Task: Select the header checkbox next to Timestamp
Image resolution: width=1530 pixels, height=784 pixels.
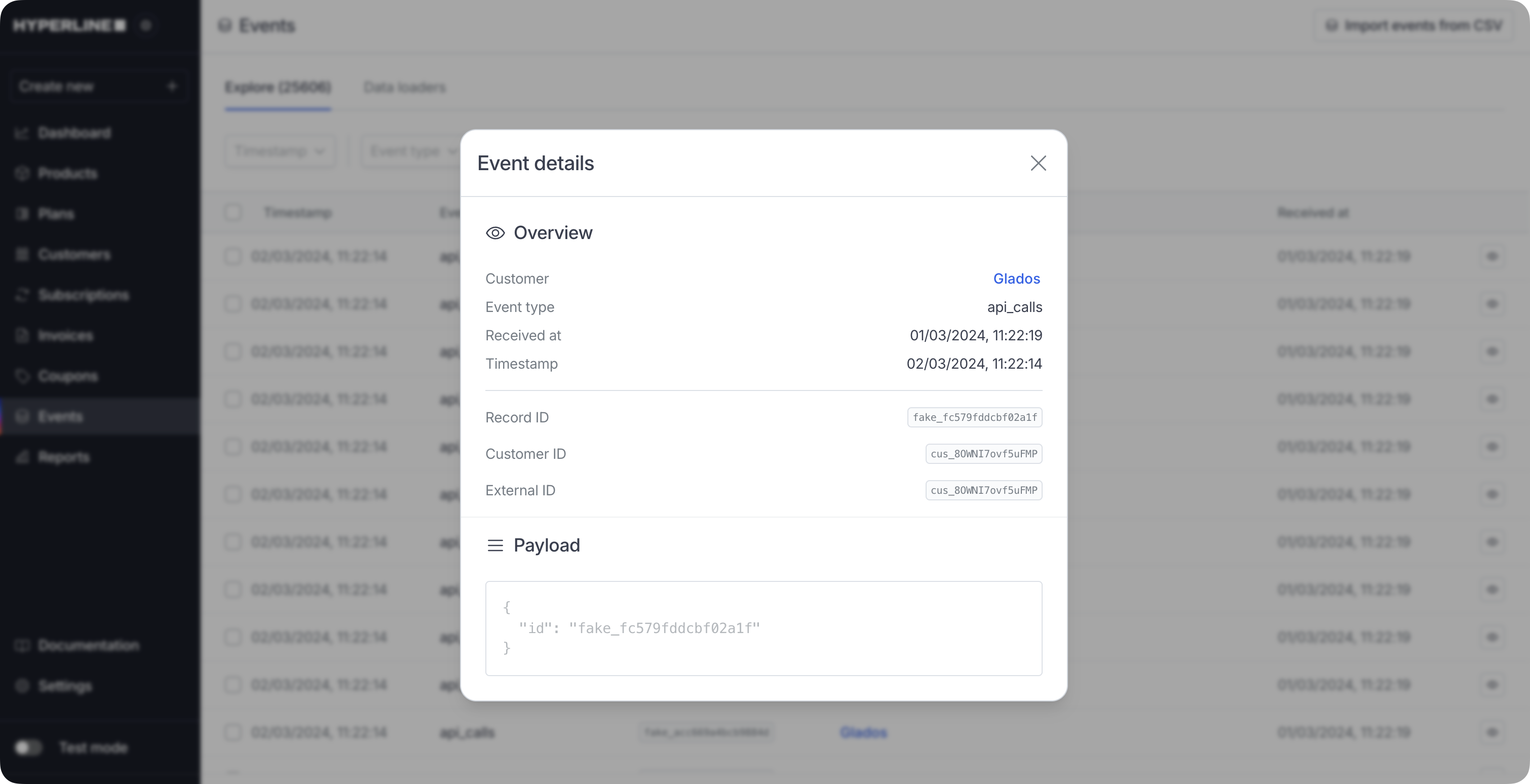Action: point(233,213)
